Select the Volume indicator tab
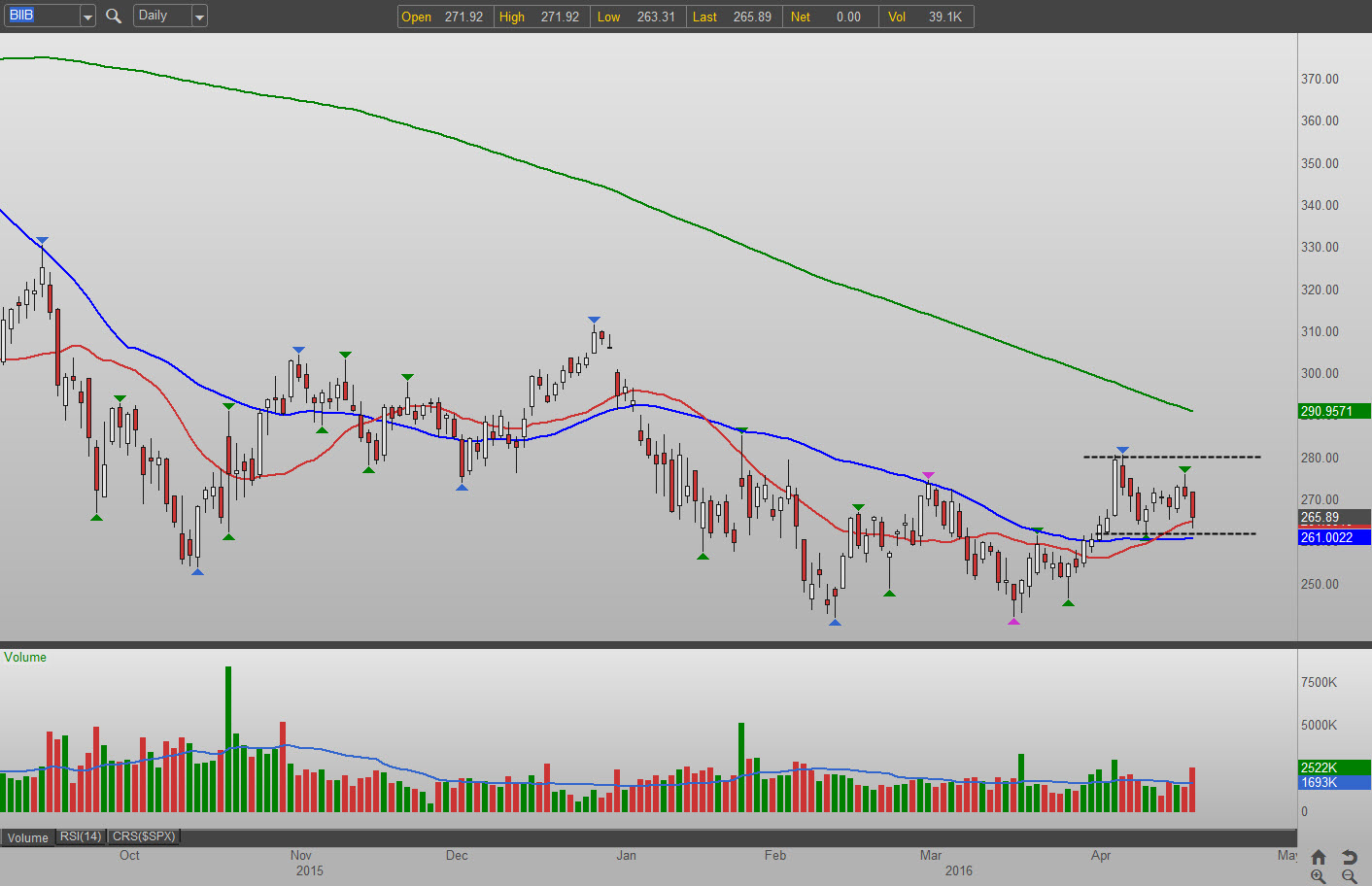1372x886 pixels. pyautogui.click(x=28, y=837)
